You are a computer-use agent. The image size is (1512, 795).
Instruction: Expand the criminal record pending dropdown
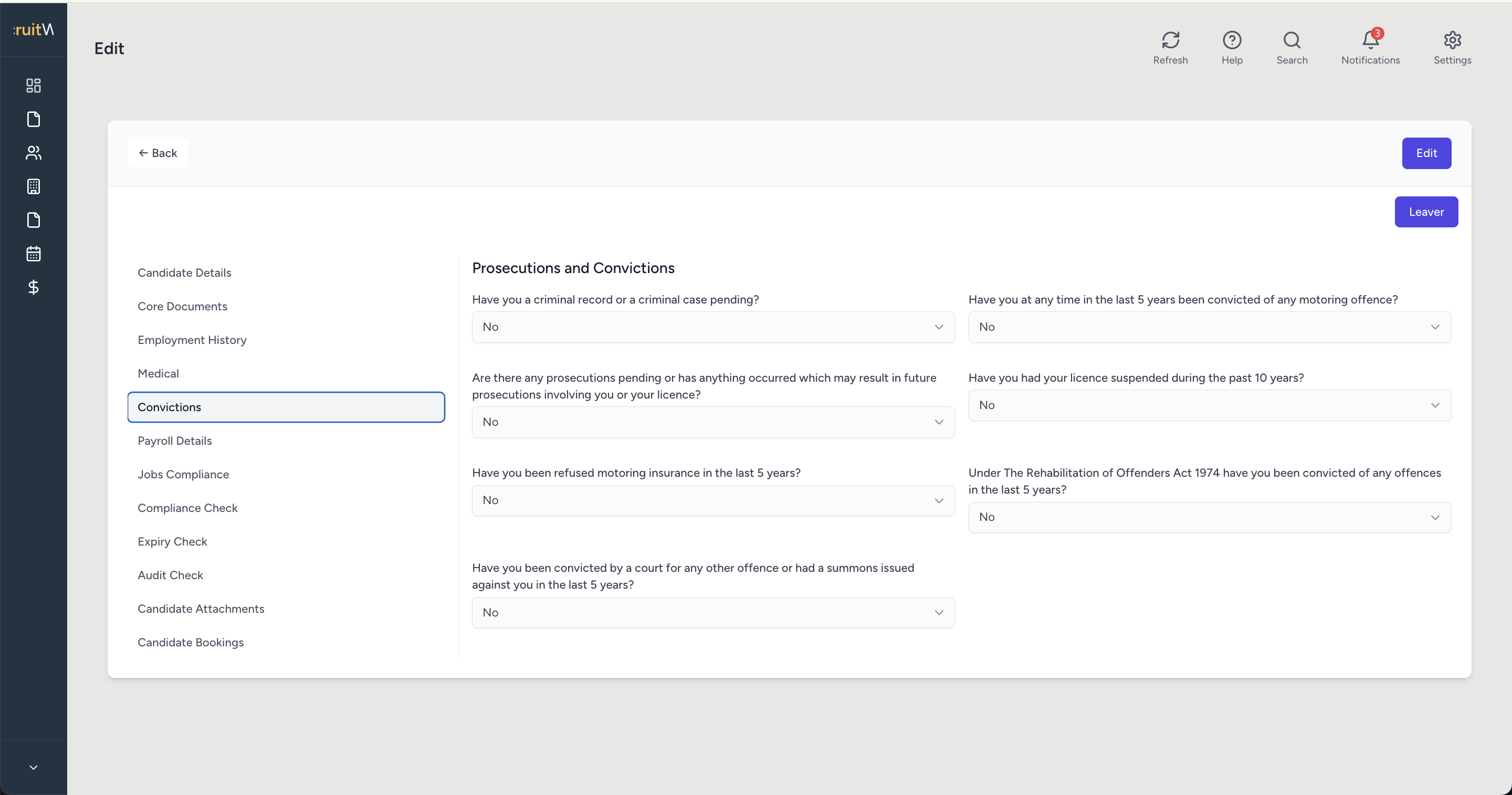712,327
